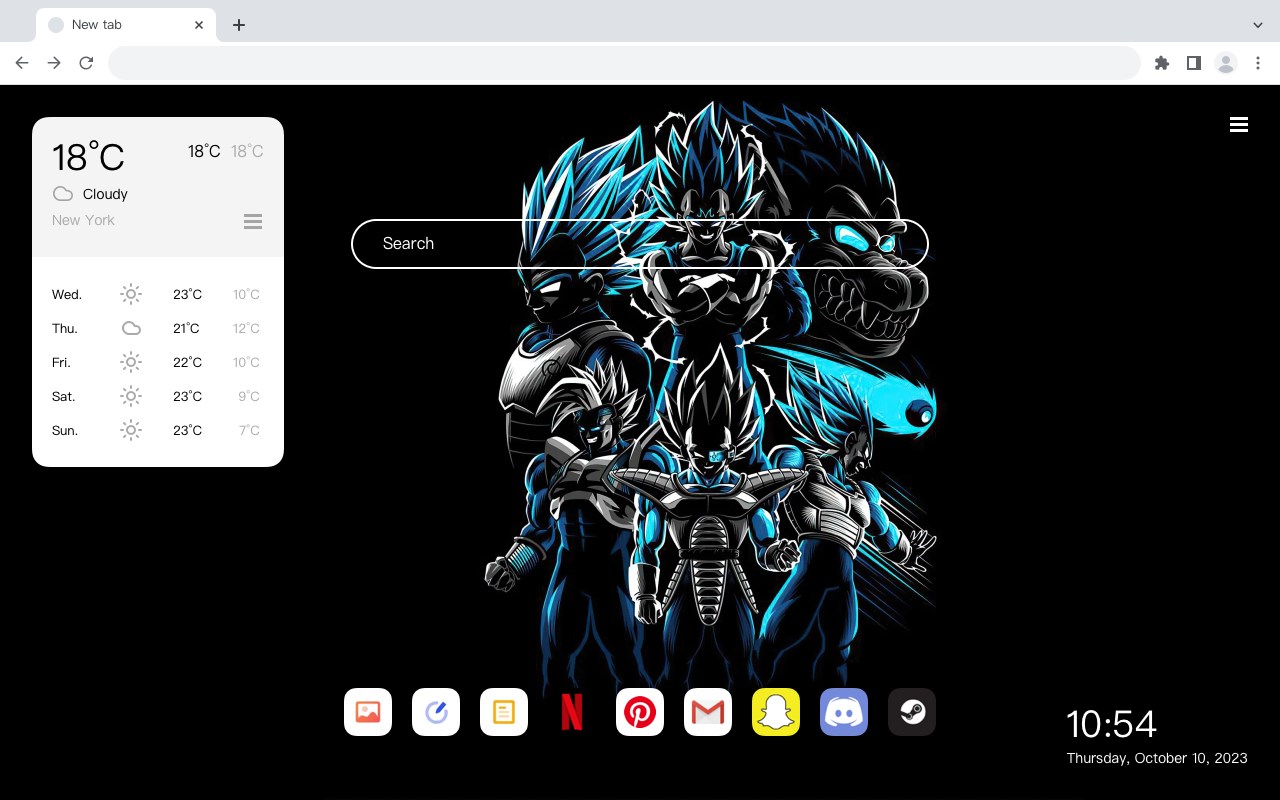Select the New tab tab
Image resolution: width=1280 pixels, height=800 pixels.
pyautogui.click(x=126, y=25)
